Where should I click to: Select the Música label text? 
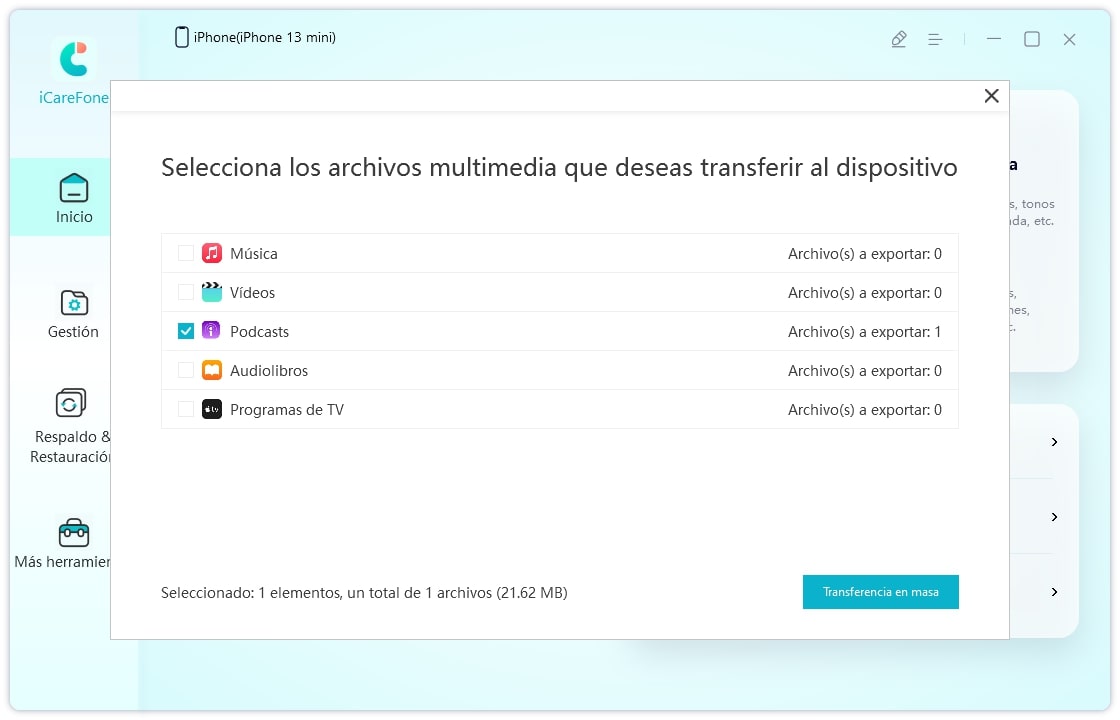tap(254, 254)
